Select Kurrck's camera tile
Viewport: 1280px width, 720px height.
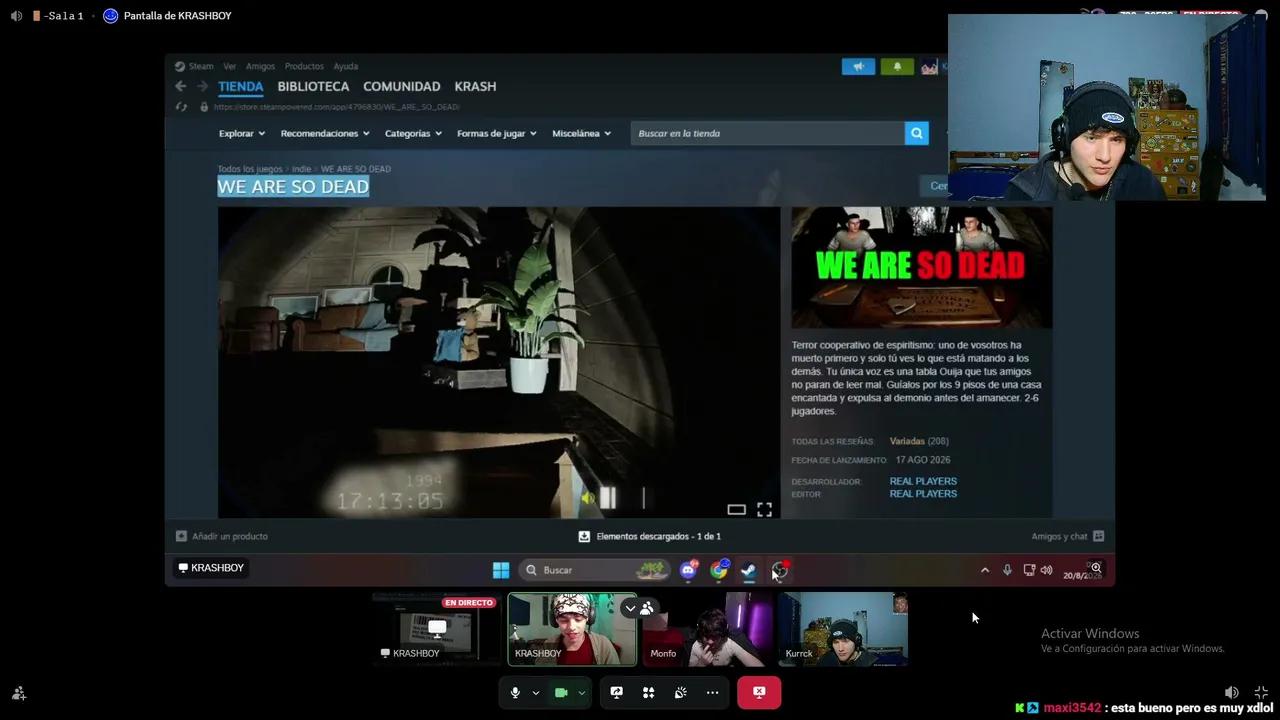[843, 629]
